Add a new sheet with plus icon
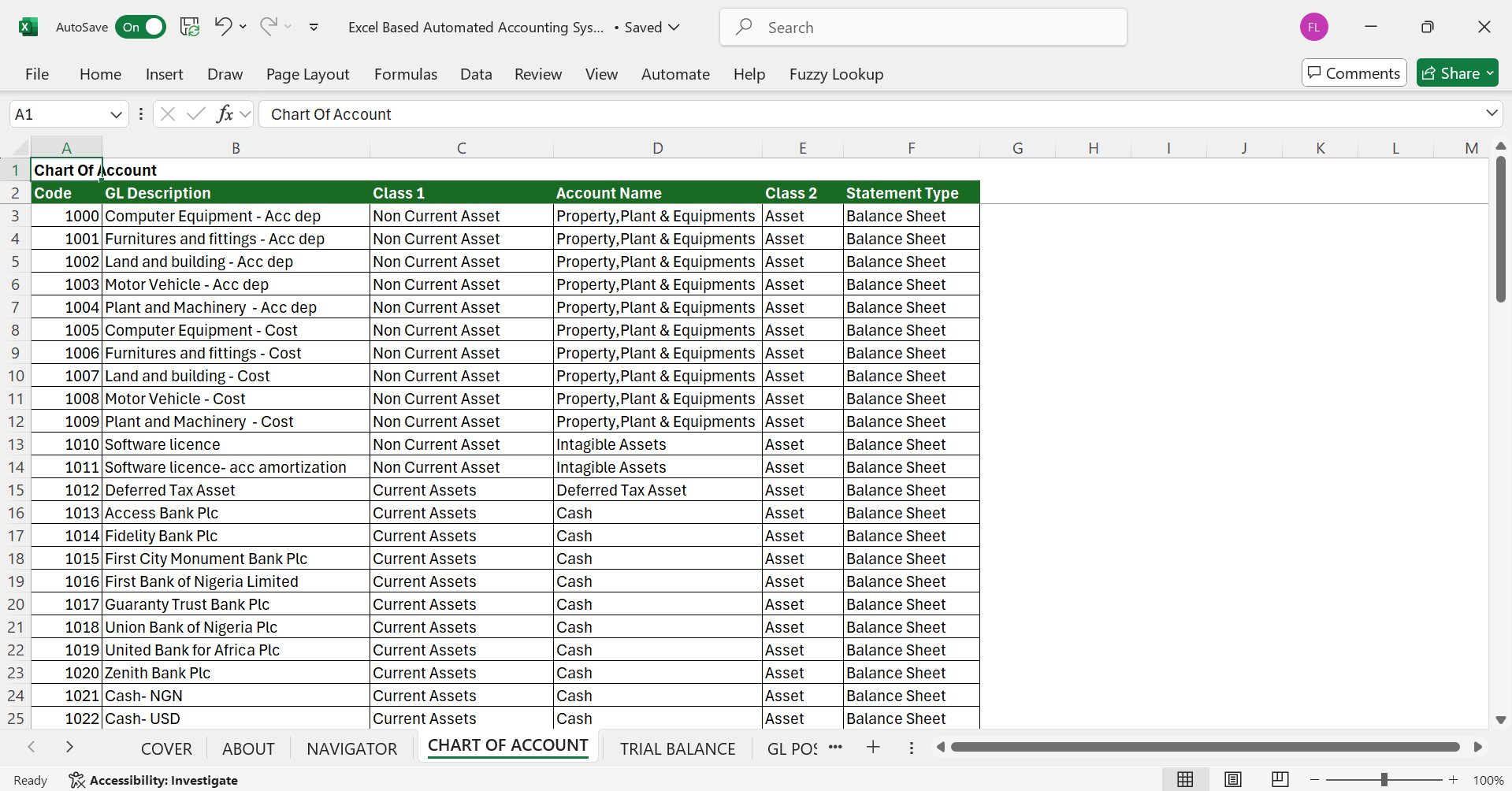The height and width of the screenshot is (791, 1512). [x=873, y=747]
